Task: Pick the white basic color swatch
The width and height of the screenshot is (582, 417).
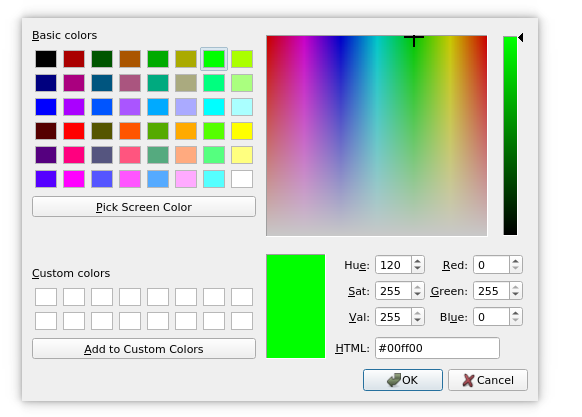Action: coord(242,179)
